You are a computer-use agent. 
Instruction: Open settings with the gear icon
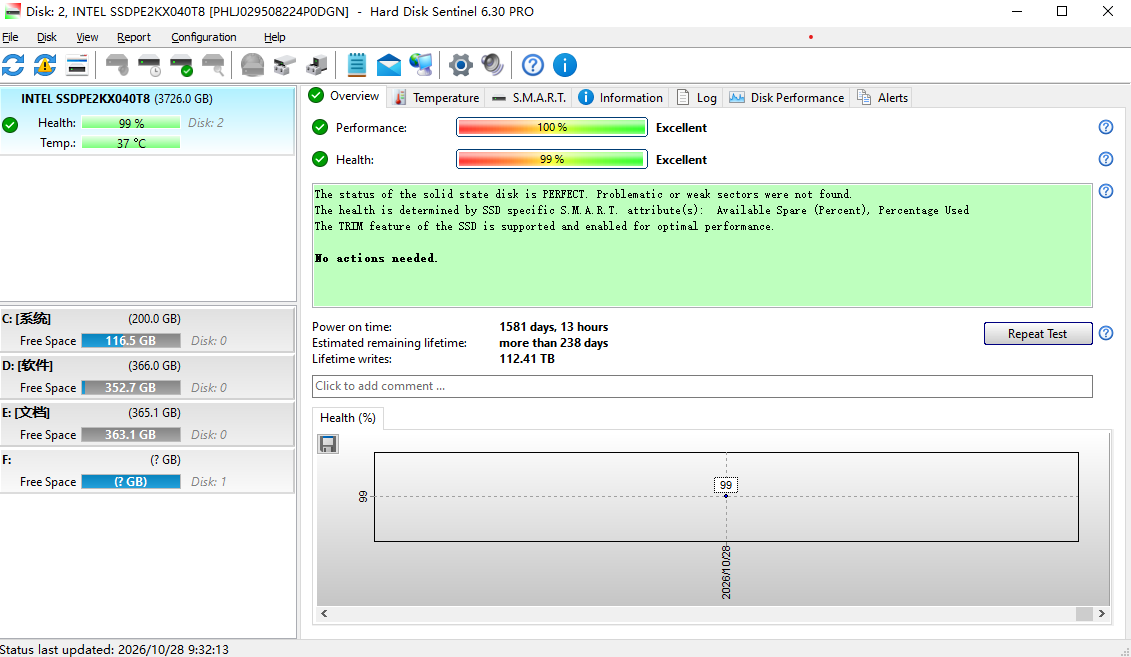(x=460, y=65)
